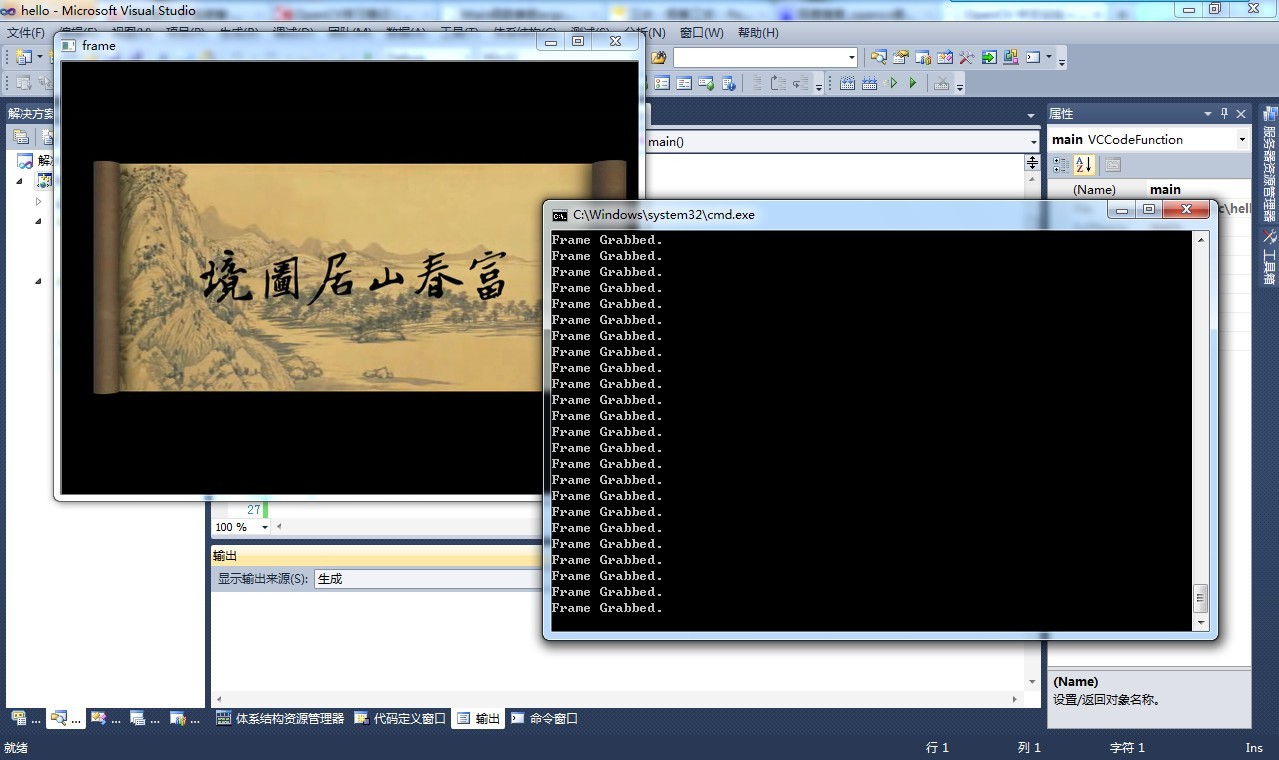Image resolution: width=1279 pixels, height=760 pixels.
Task: Click the 列 1 status bar entry
Action: tap(1029, 747)
